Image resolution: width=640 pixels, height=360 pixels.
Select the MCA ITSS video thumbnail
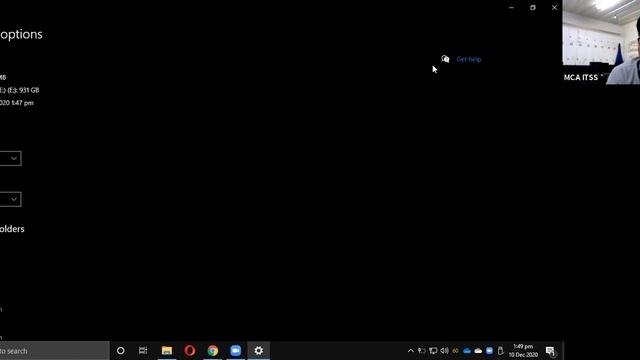click(x=601, y=42)
